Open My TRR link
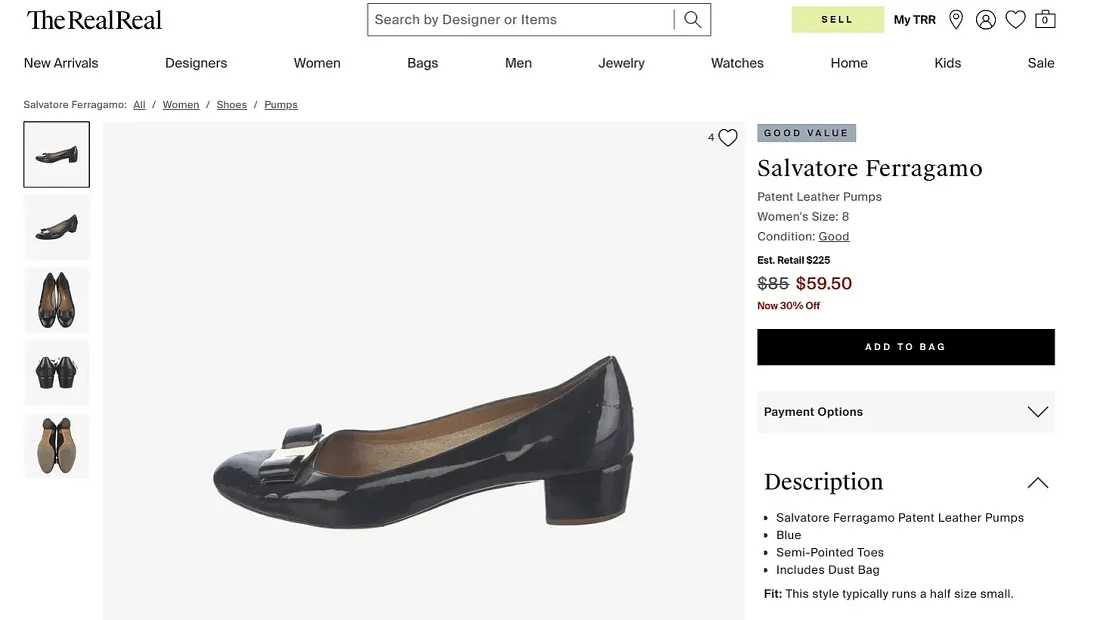The image size is (1100, 620). [915, 20]
